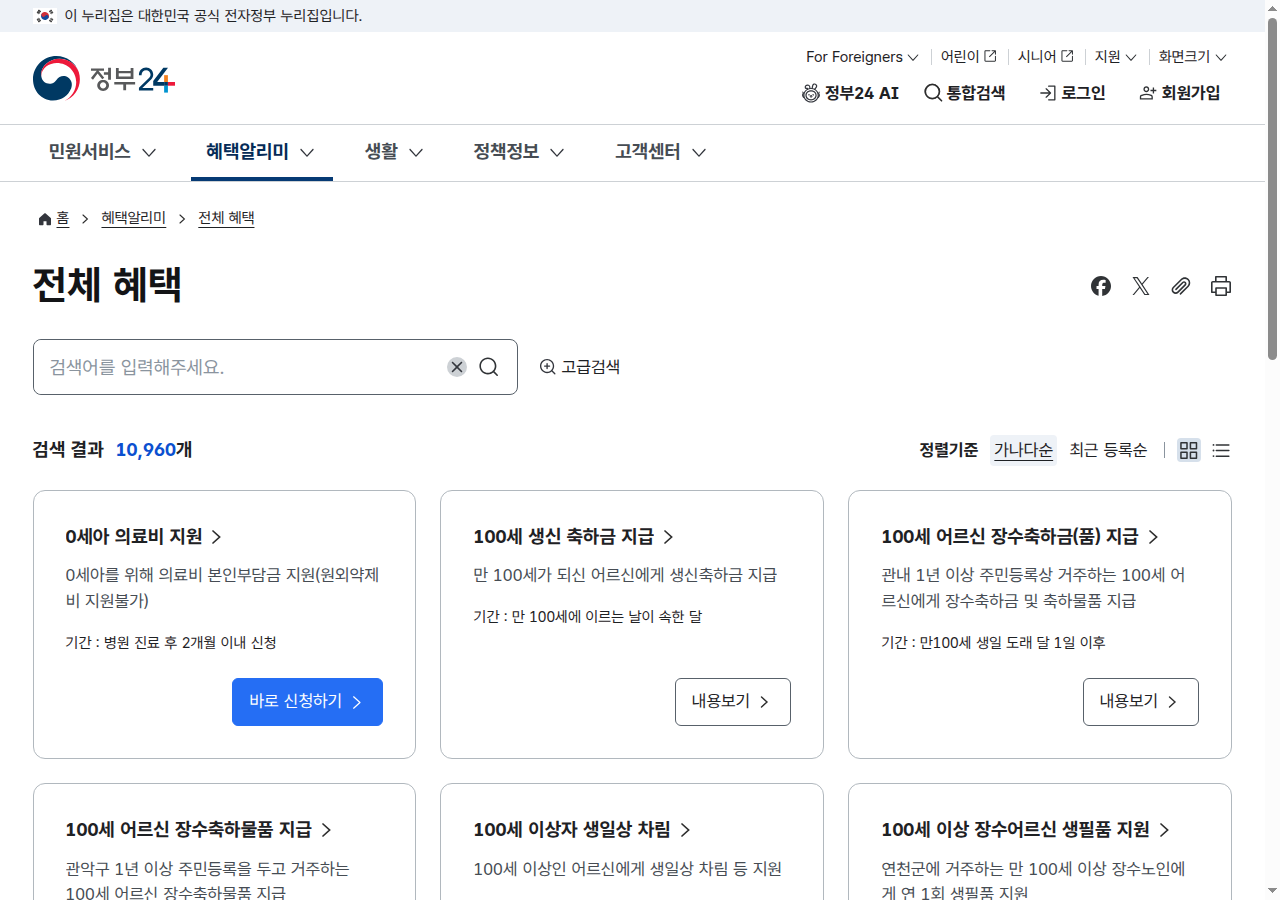
Task: Click the home icon in breadcrumb
Action: [x=44, y=219]
